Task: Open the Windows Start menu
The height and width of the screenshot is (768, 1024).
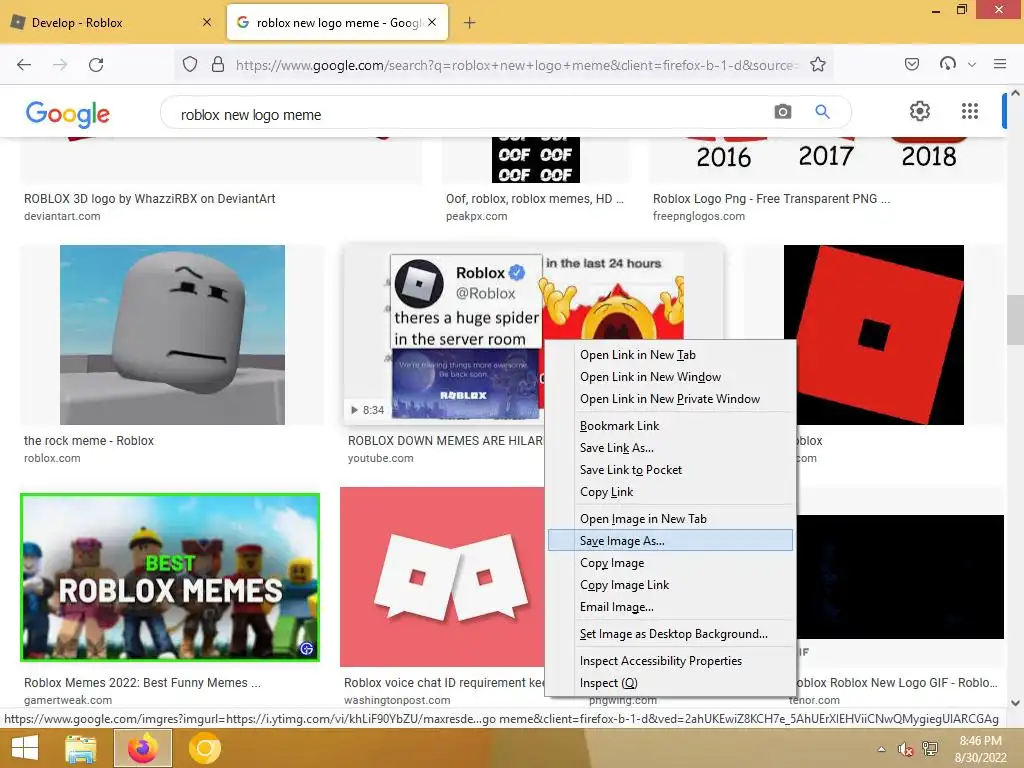Action: (x=25, y=748)
